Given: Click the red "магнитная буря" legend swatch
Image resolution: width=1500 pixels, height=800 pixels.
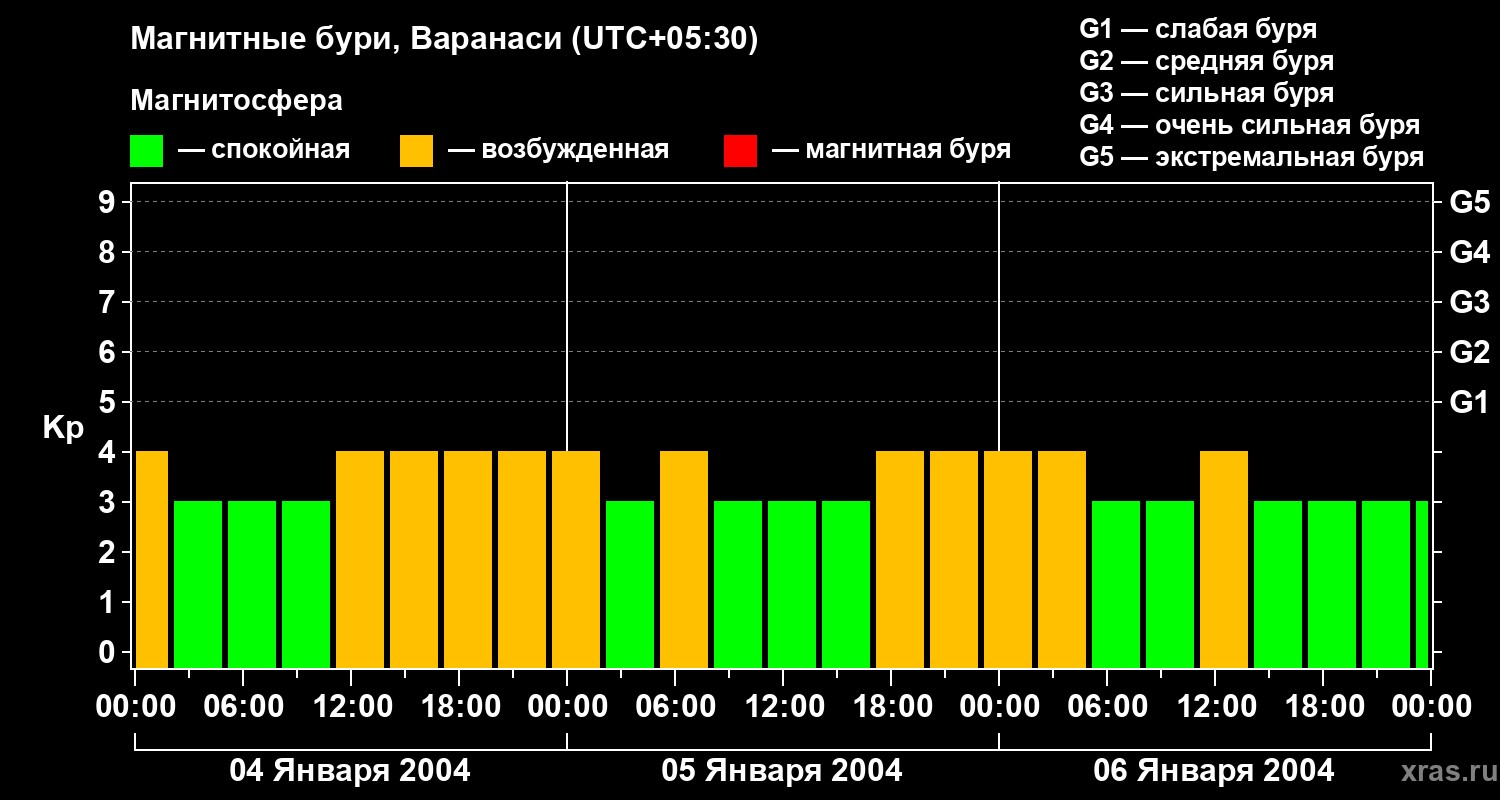Looking at the screenshot, I should pos(740,151).
